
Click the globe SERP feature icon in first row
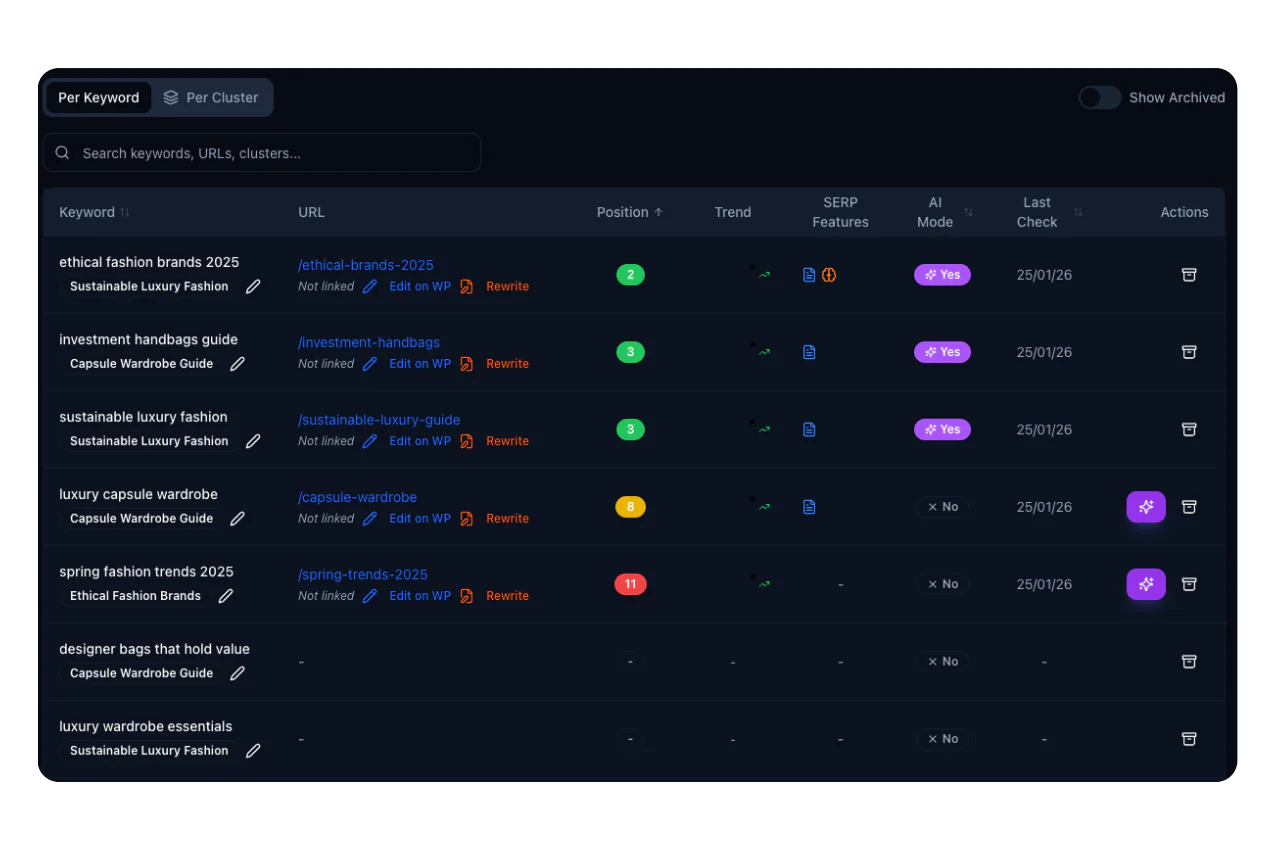click(829, 275)
